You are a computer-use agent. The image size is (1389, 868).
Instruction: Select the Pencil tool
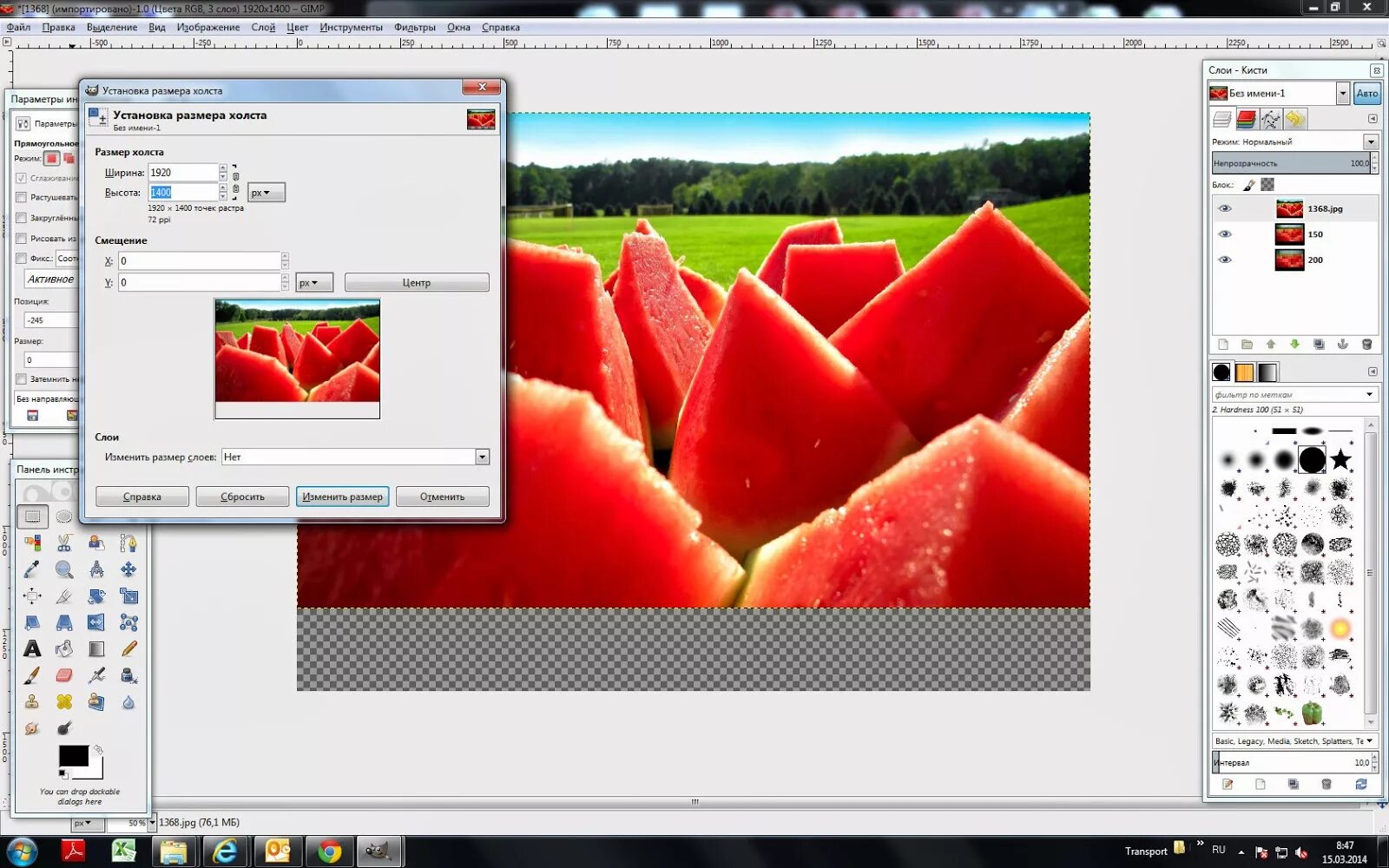pos(128,648)
